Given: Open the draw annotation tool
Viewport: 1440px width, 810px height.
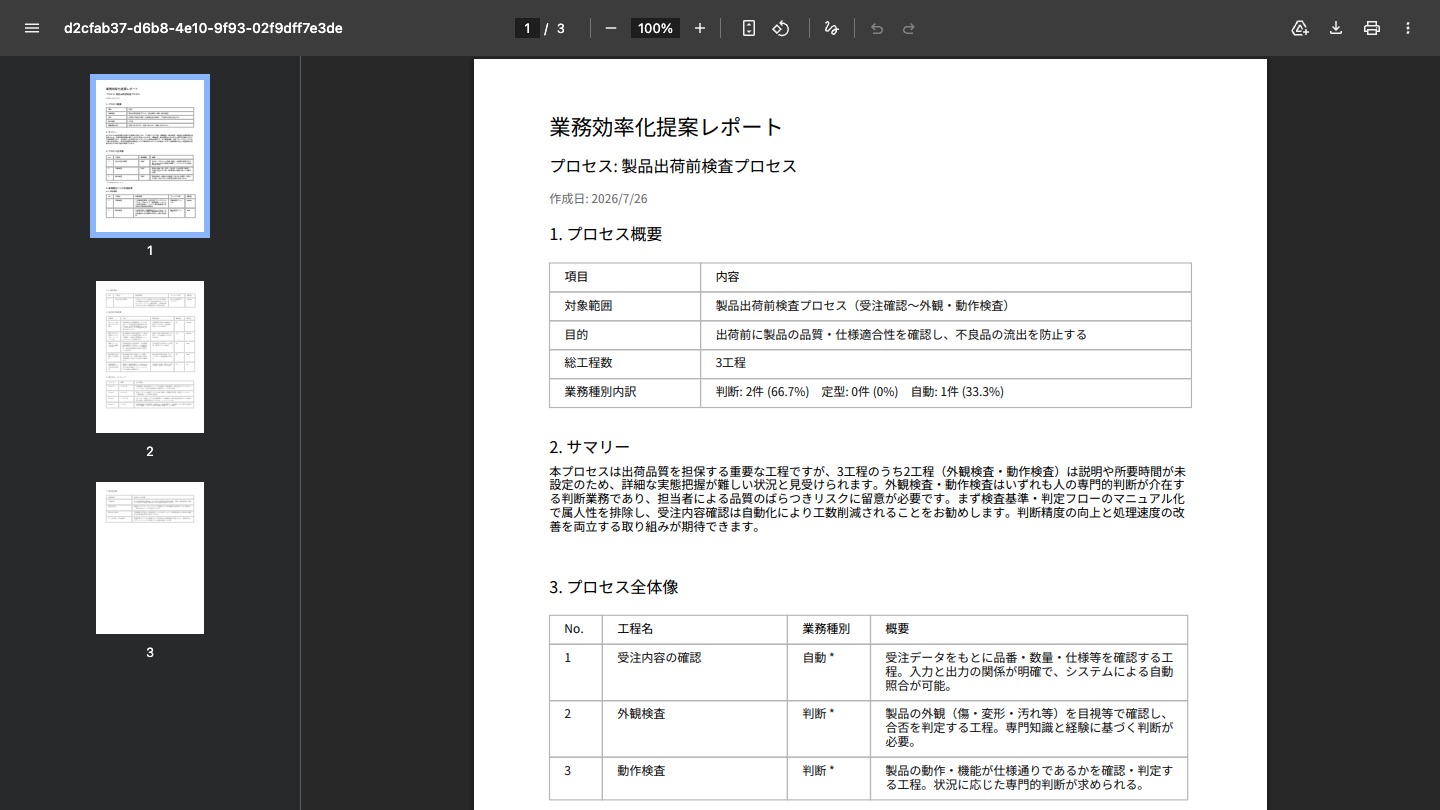Looking at the screenshot, I should click(831, 28).
